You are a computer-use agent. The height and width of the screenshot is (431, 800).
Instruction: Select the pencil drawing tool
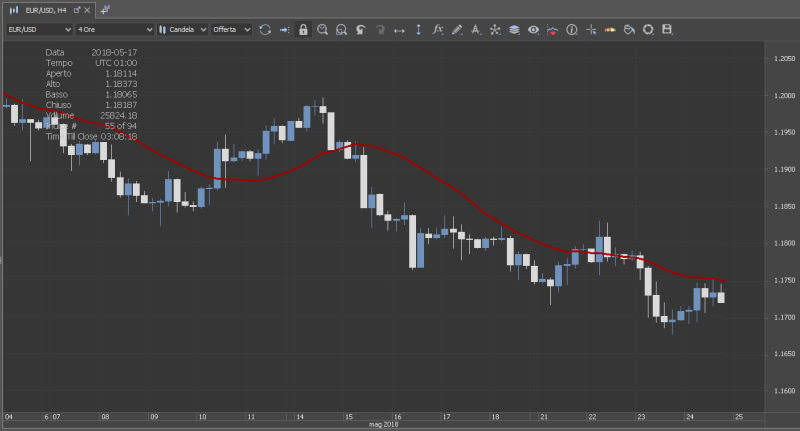tap(456, 30)
